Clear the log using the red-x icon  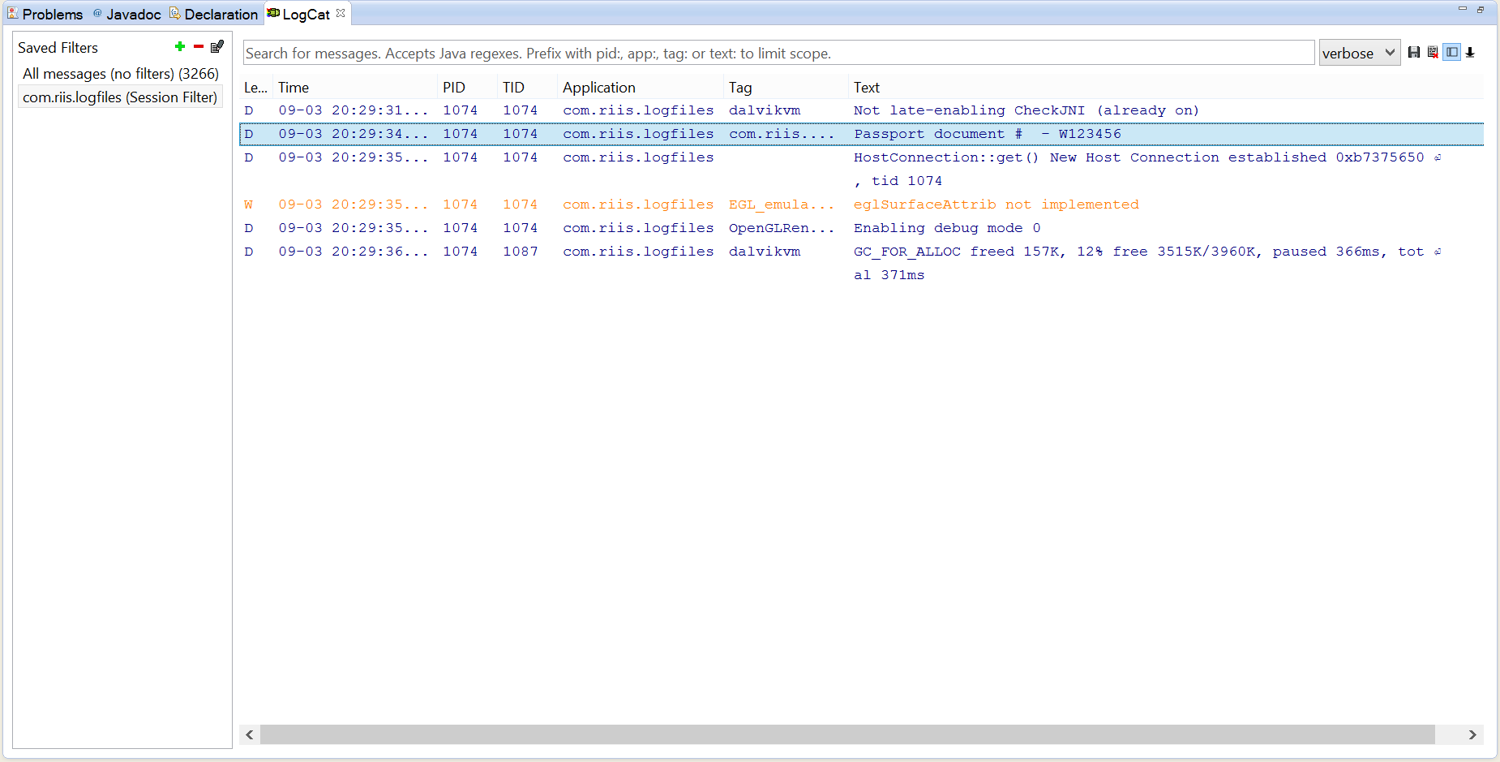1433,52
